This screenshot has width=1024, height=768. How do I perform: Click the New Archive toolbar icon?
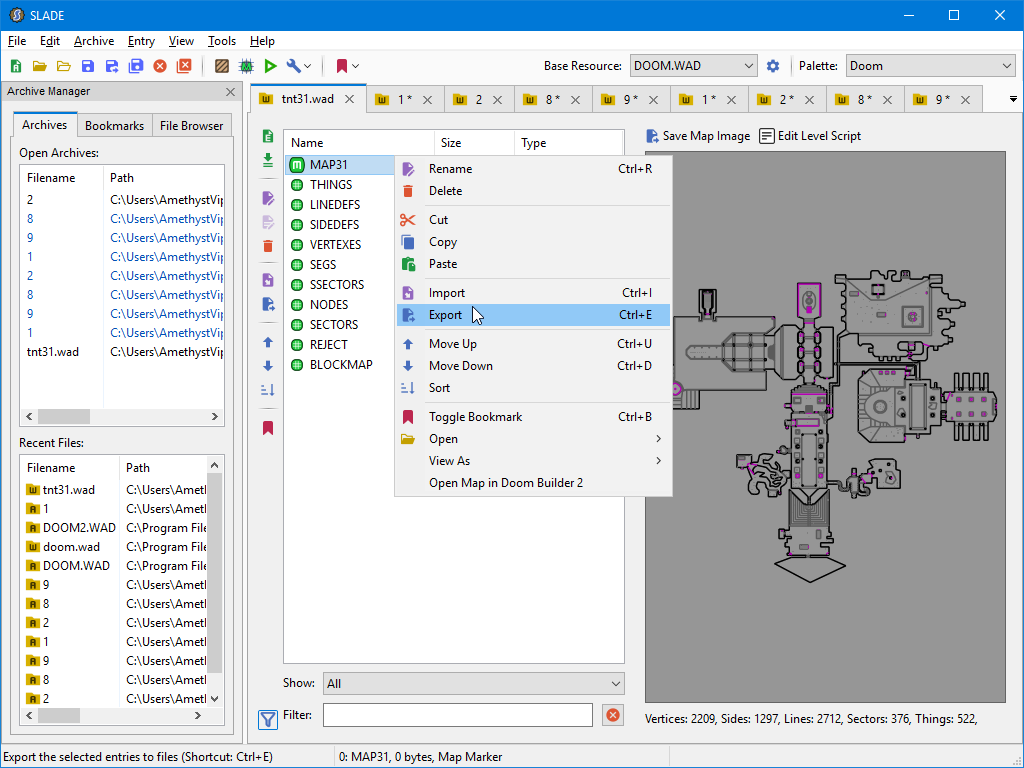pyautogui.click(x=16, y=66)
